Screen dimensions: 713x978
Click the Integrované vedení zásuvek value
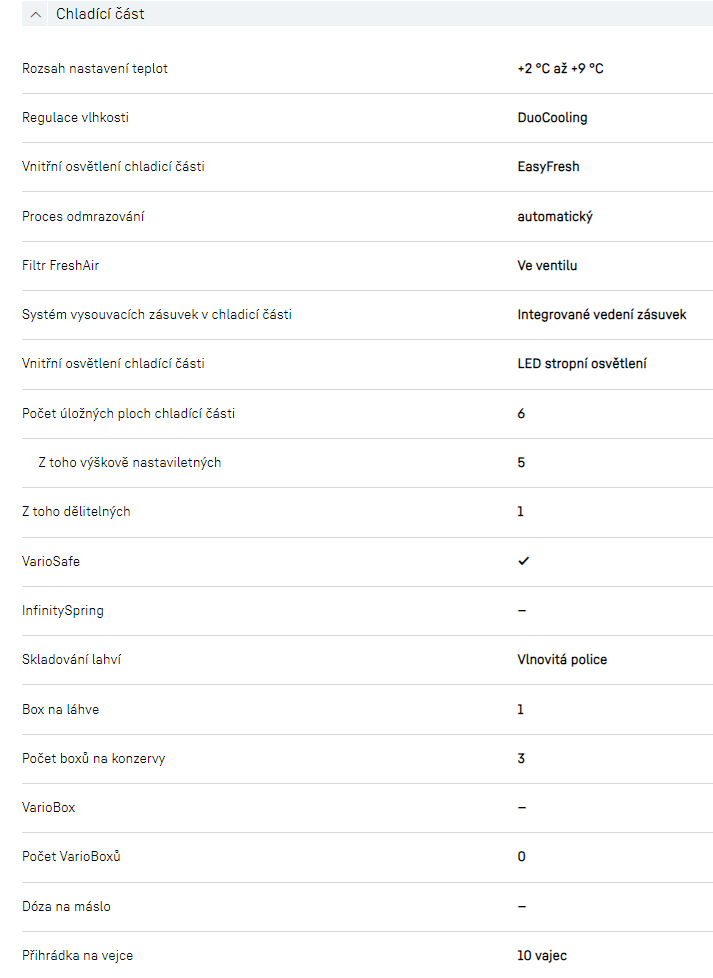click(x=602, y=315)
